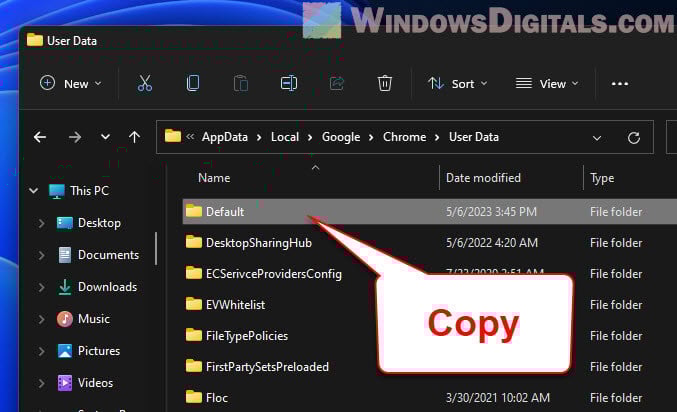Select the ECSerivceProvidersConfig folder
677x412 pixels.
pyautogui.click(x=274, y=274)
